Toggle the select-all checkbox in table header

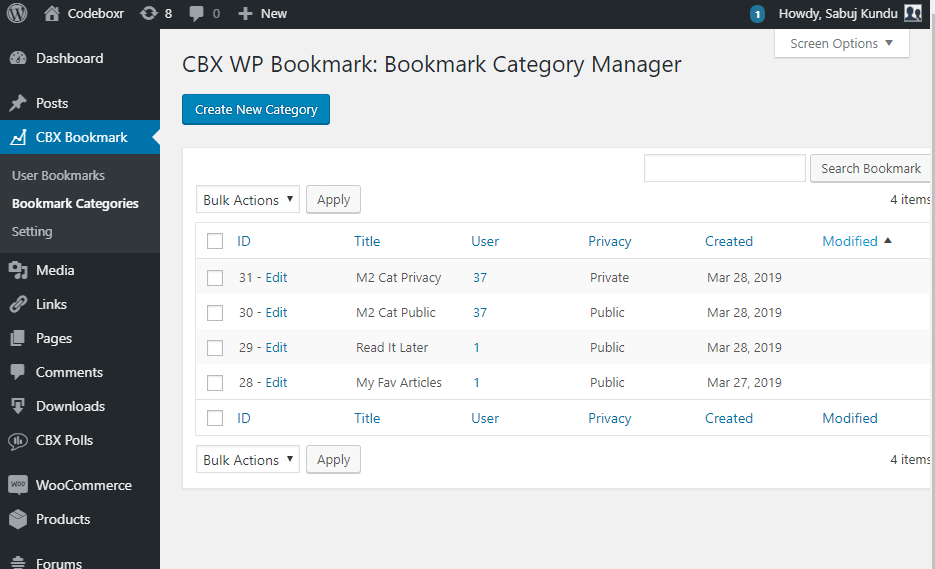click(215, 241)
